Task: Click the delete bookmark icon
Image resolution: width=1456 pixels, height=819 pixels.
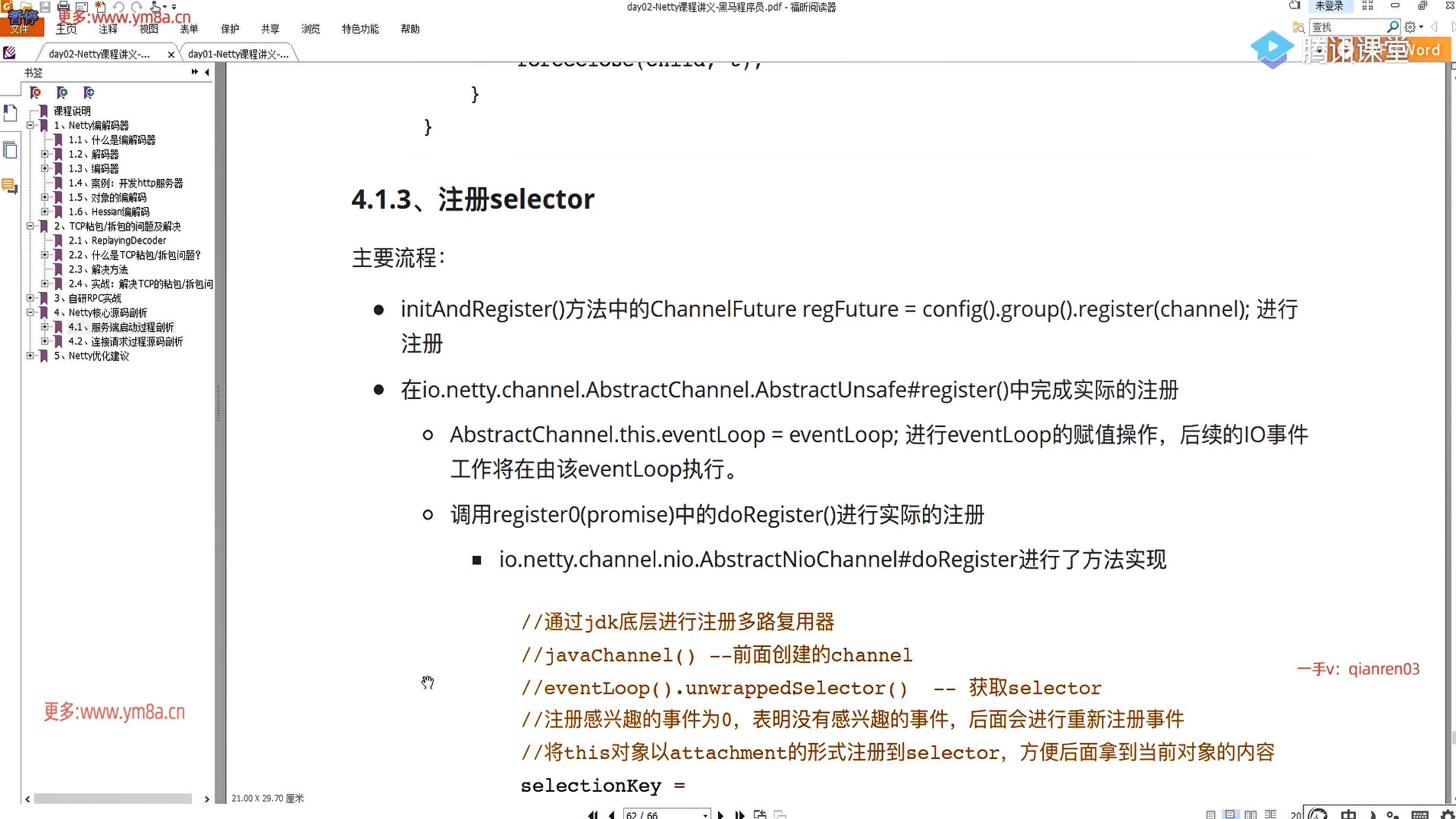Action: (x=36, y=93)
